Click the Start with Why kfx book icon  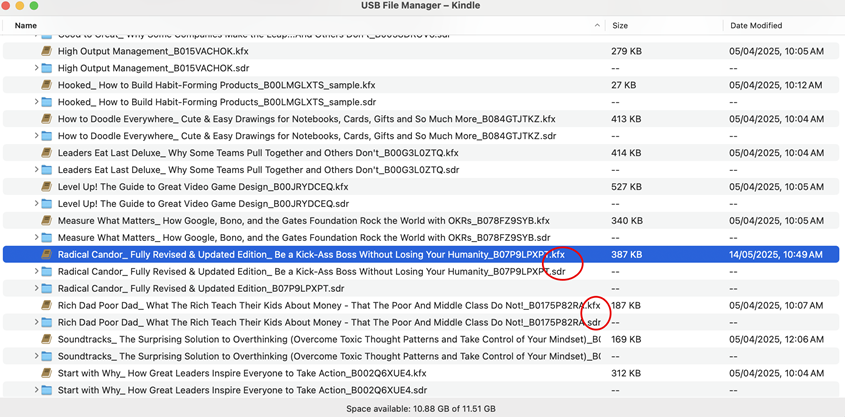46,373
